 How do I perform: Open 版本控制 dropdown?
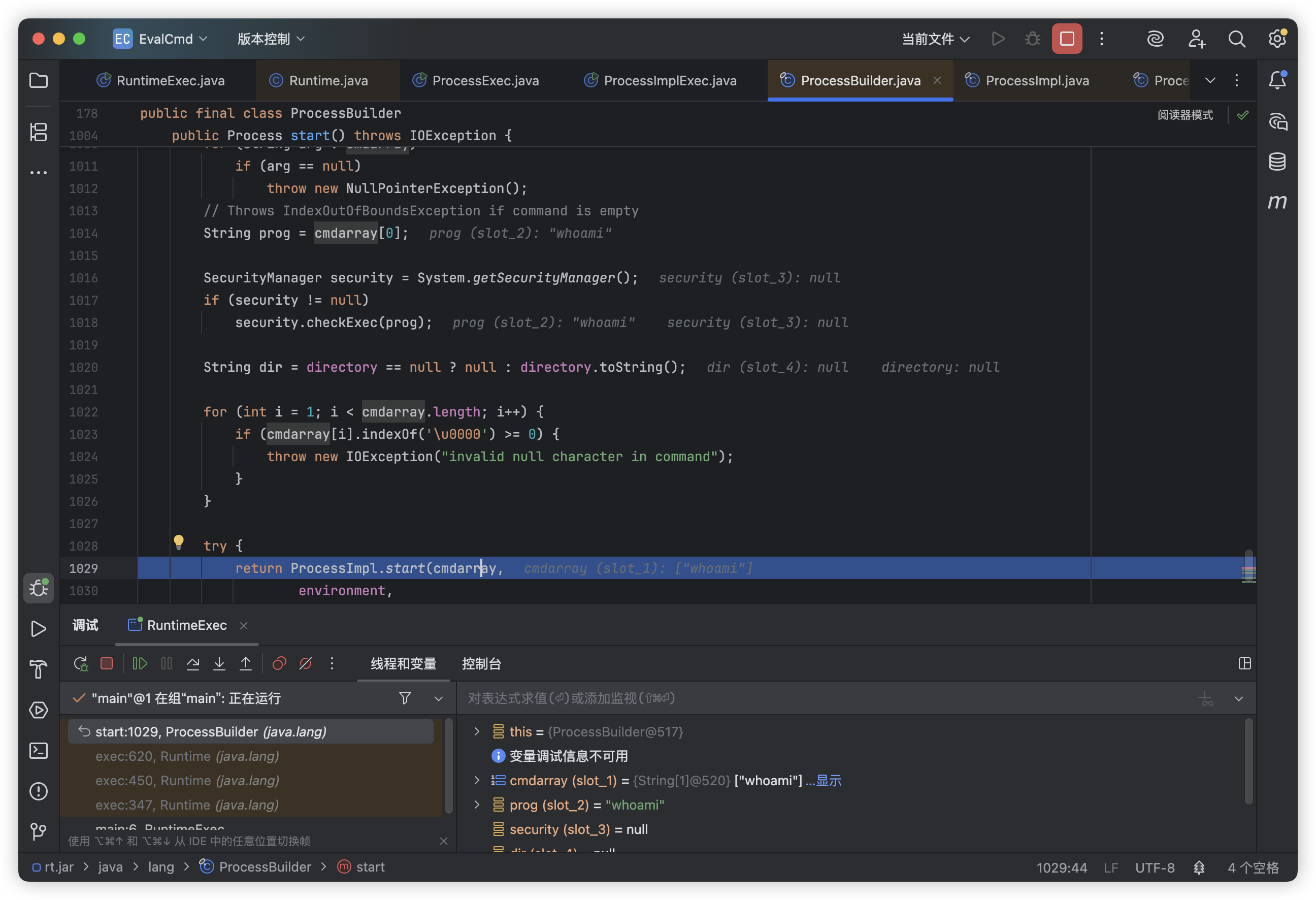coord(271,39)
